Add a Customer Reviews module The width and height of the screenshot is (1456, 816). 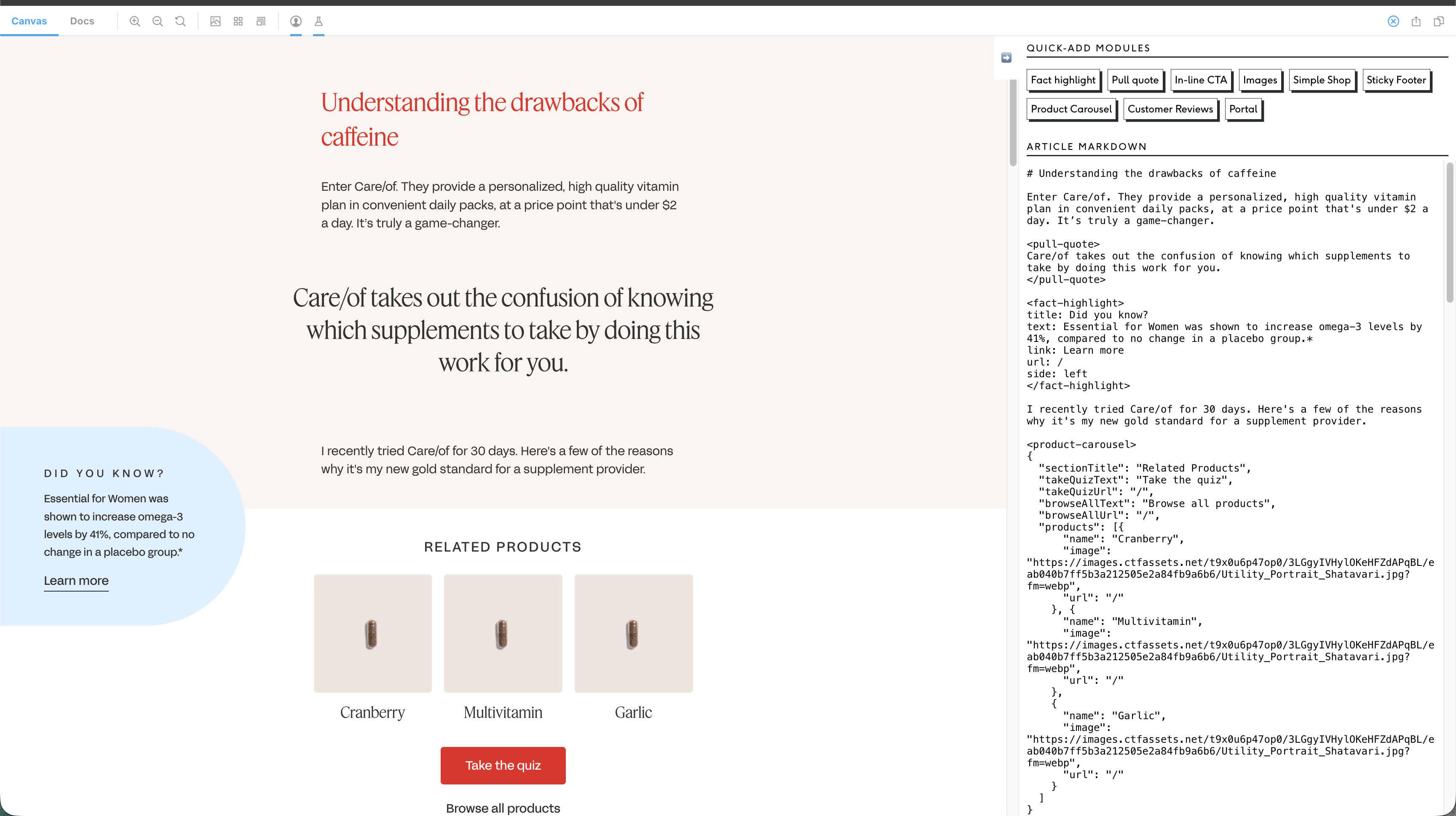tap(1170, 109)
